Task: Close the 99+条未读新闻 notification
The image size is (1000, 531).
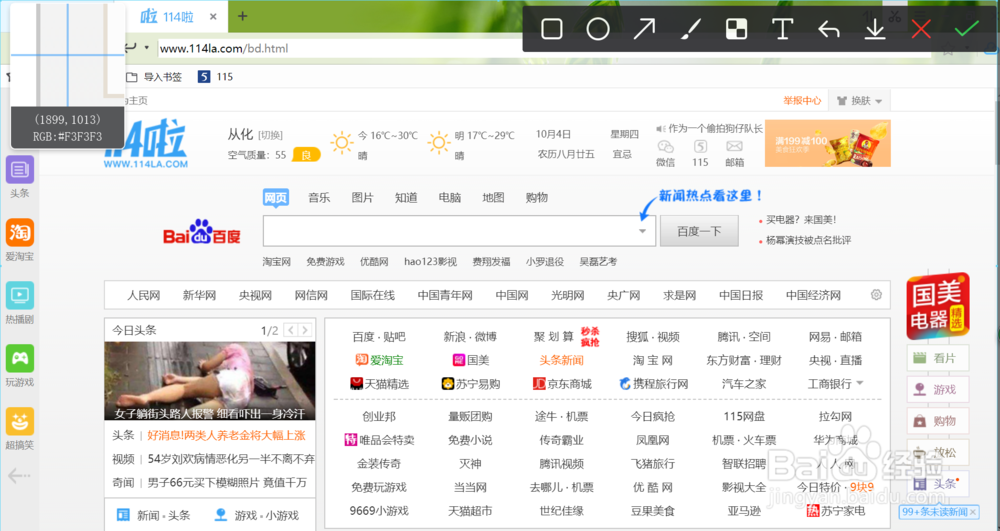Action: (x=973, y=512)
